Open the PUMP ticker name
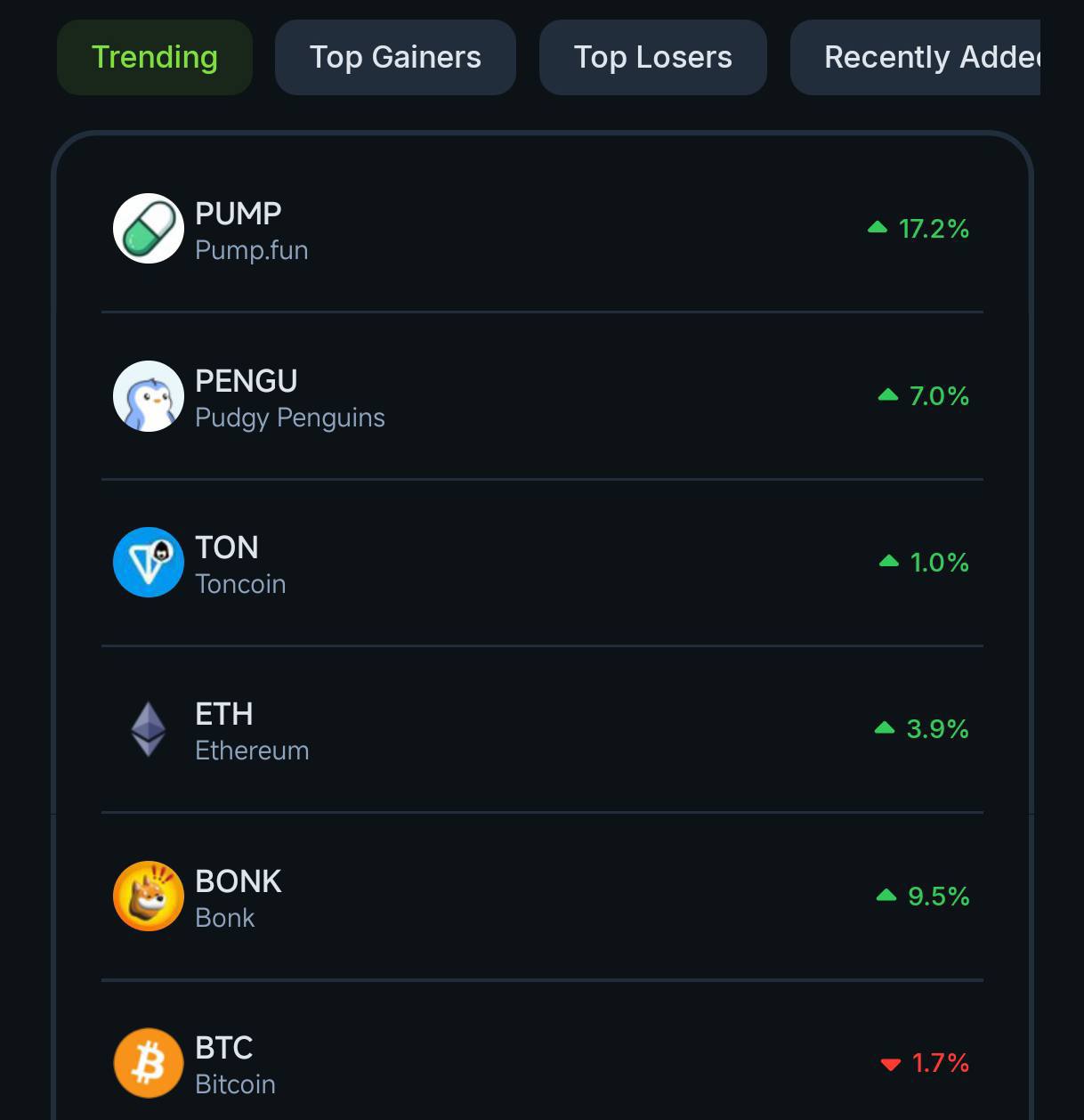1084x1120 pixels. coord(239,214)
